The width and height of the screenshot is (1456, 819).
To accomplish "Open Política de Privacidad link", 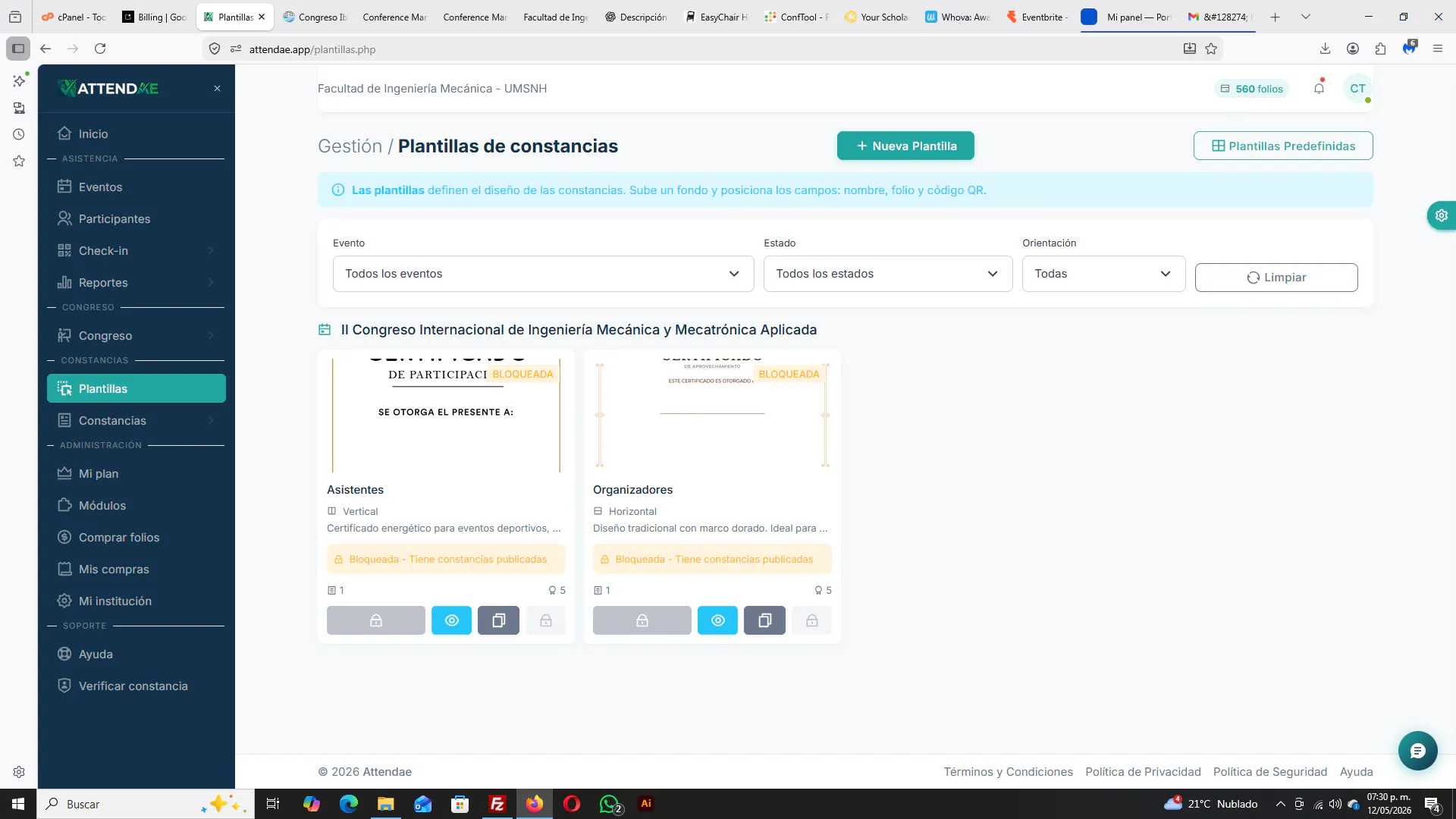I will pos(1143,772).
